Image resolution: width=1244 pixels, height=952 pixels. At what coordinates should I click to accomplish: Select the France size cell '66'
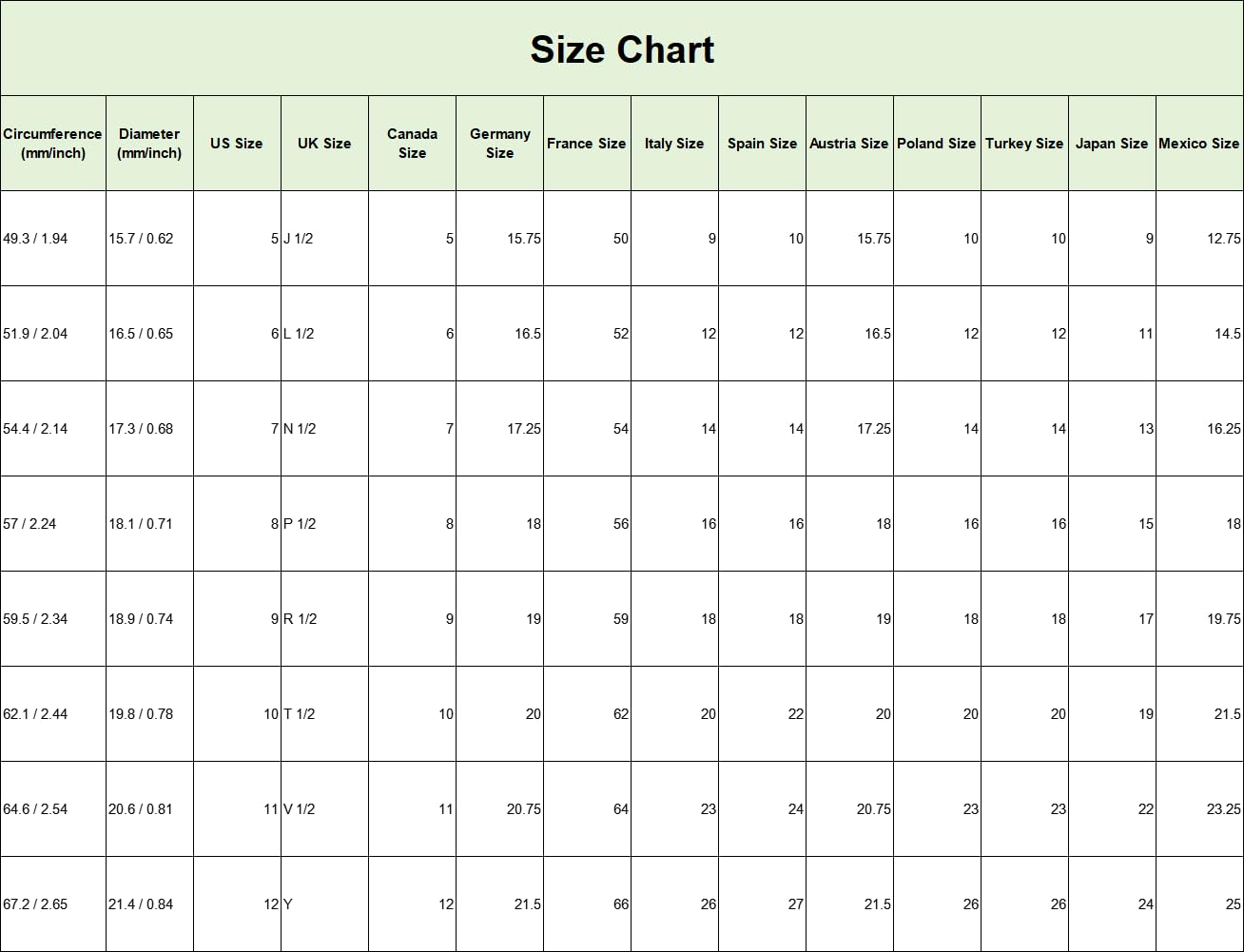[x=587, y=904]
